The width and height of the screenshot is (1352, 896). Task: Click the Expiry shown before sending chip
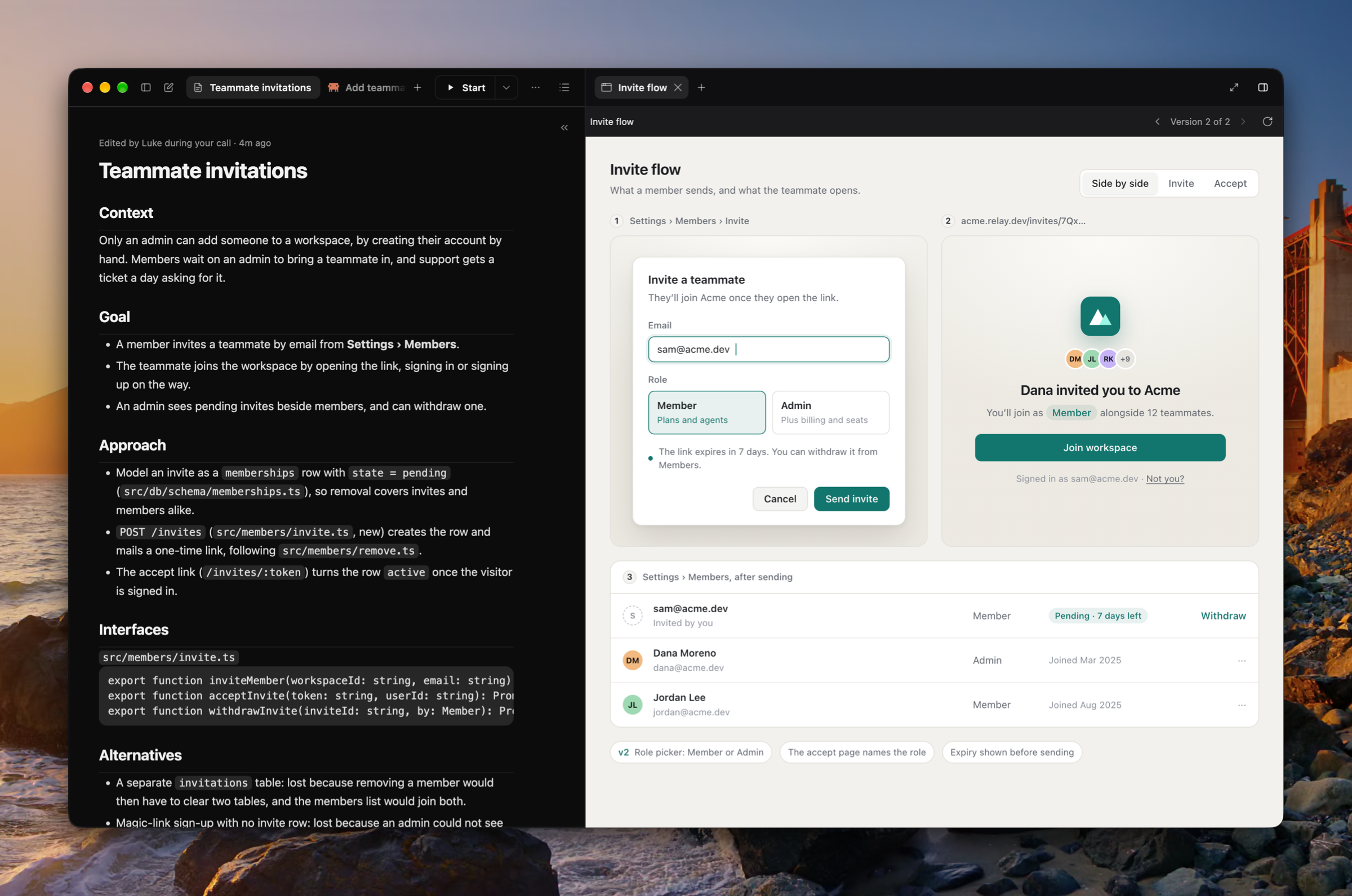pos(1012,752)
